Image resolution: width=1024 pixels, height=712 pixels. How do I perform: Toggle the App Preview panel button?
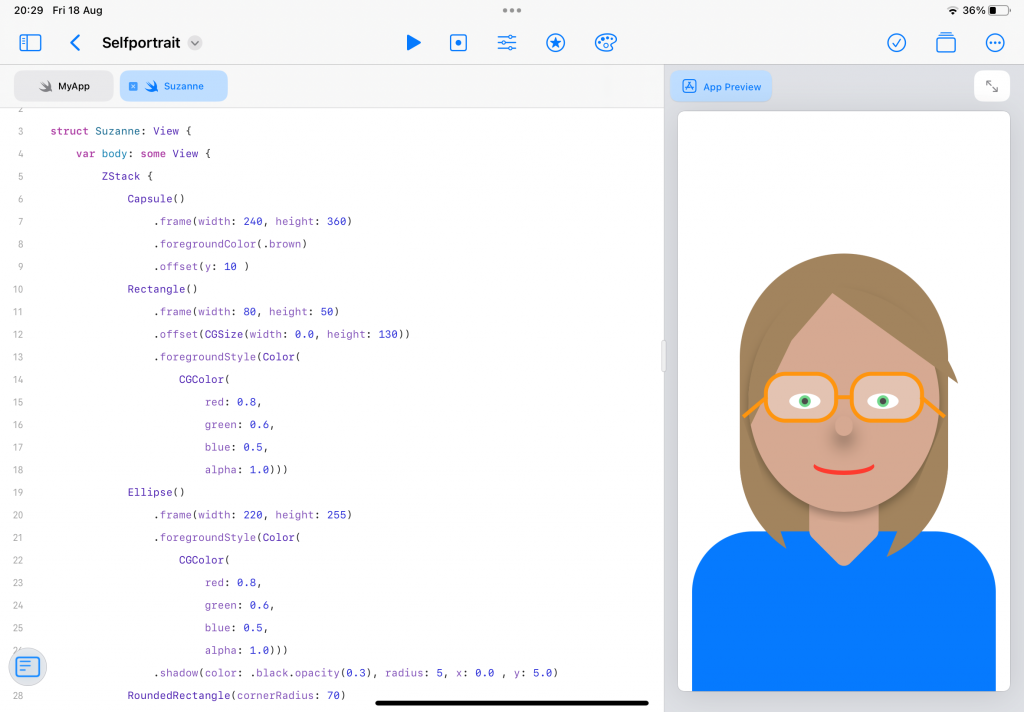pyautogui.click(x=721, y=86)
